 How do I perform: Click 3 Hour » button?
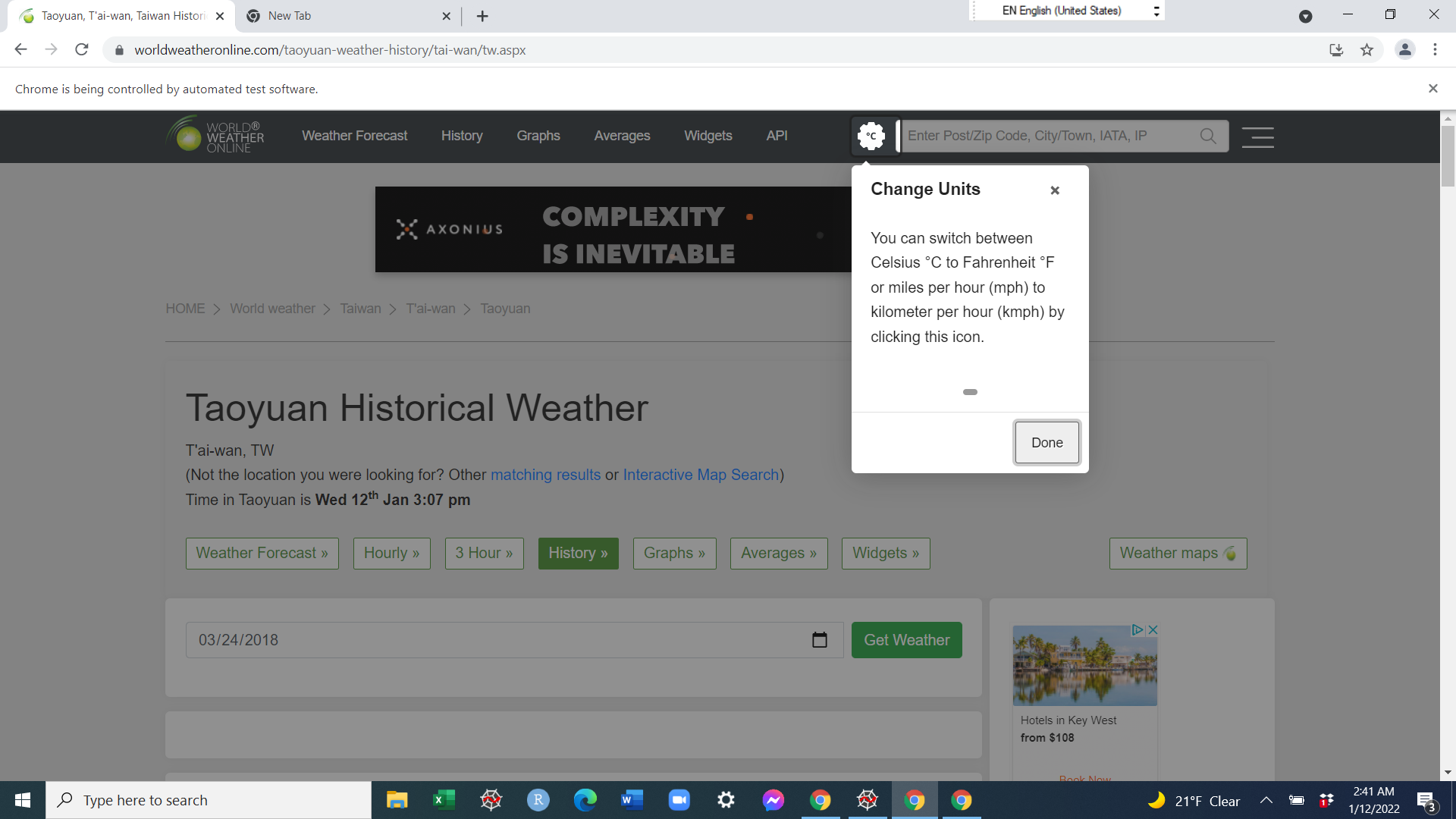484,554
